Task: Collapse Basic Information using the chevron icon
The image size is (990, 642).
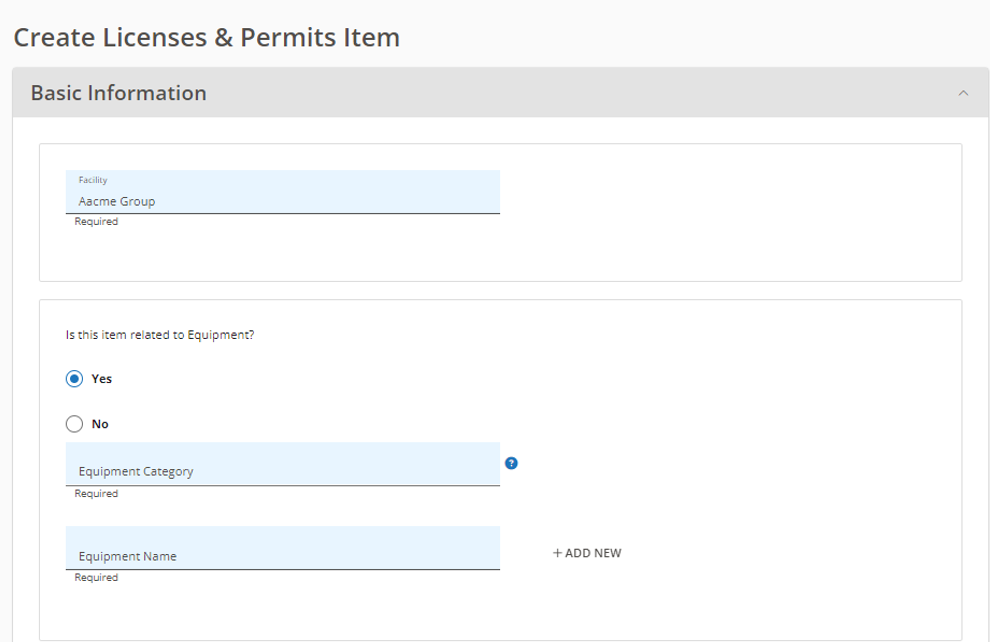Action: [963, 93]
